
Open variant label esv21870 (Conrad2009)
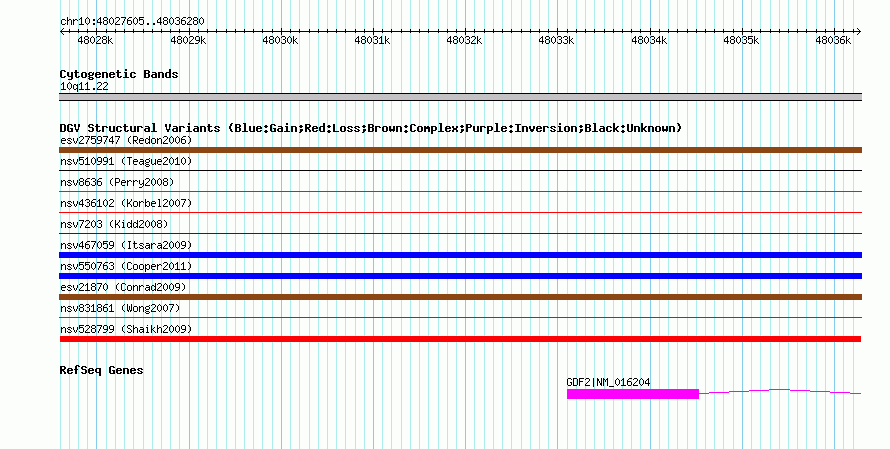pos(123,287)
